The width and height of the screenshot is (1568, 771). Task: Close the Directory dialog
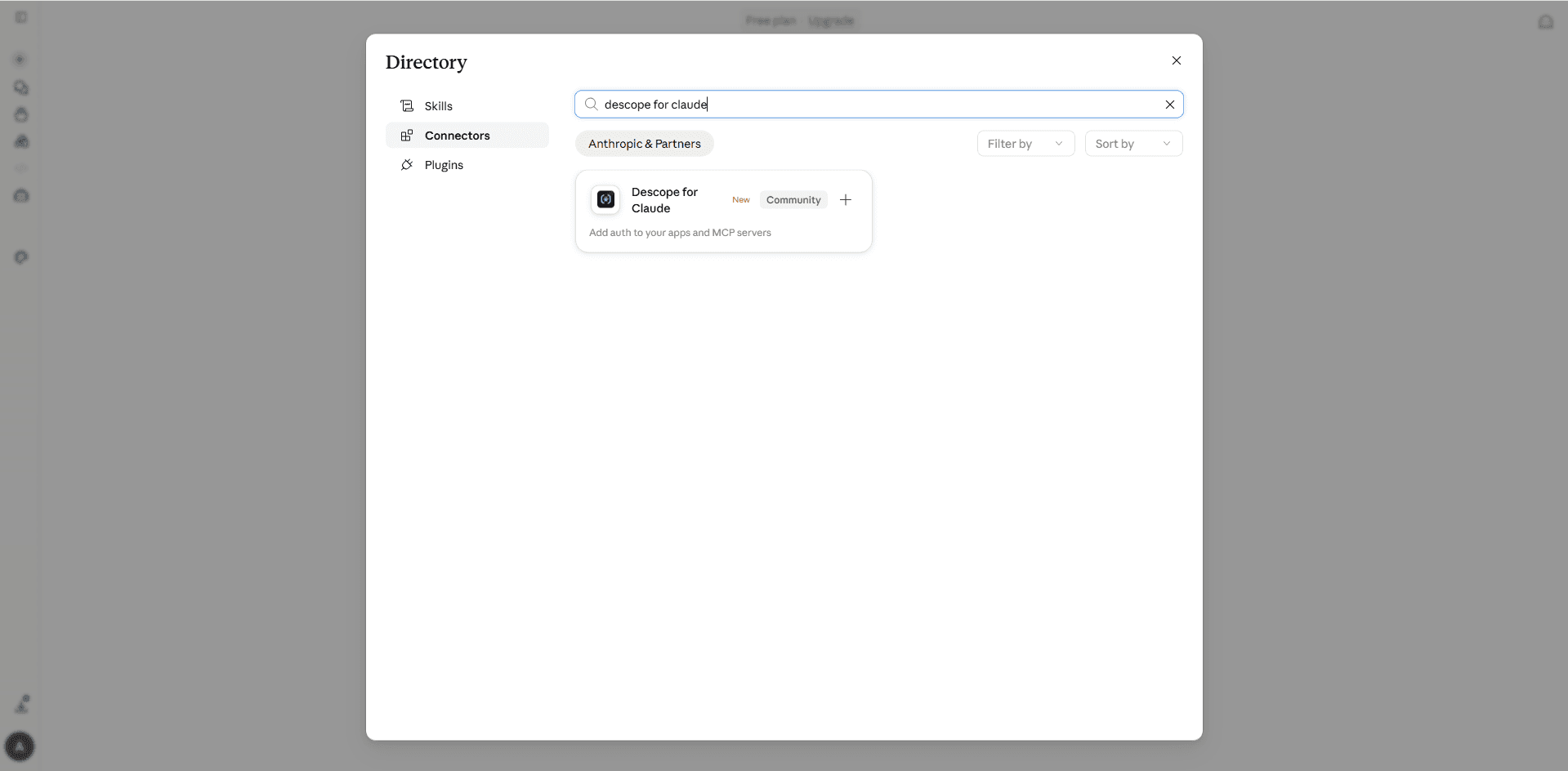1177,60
